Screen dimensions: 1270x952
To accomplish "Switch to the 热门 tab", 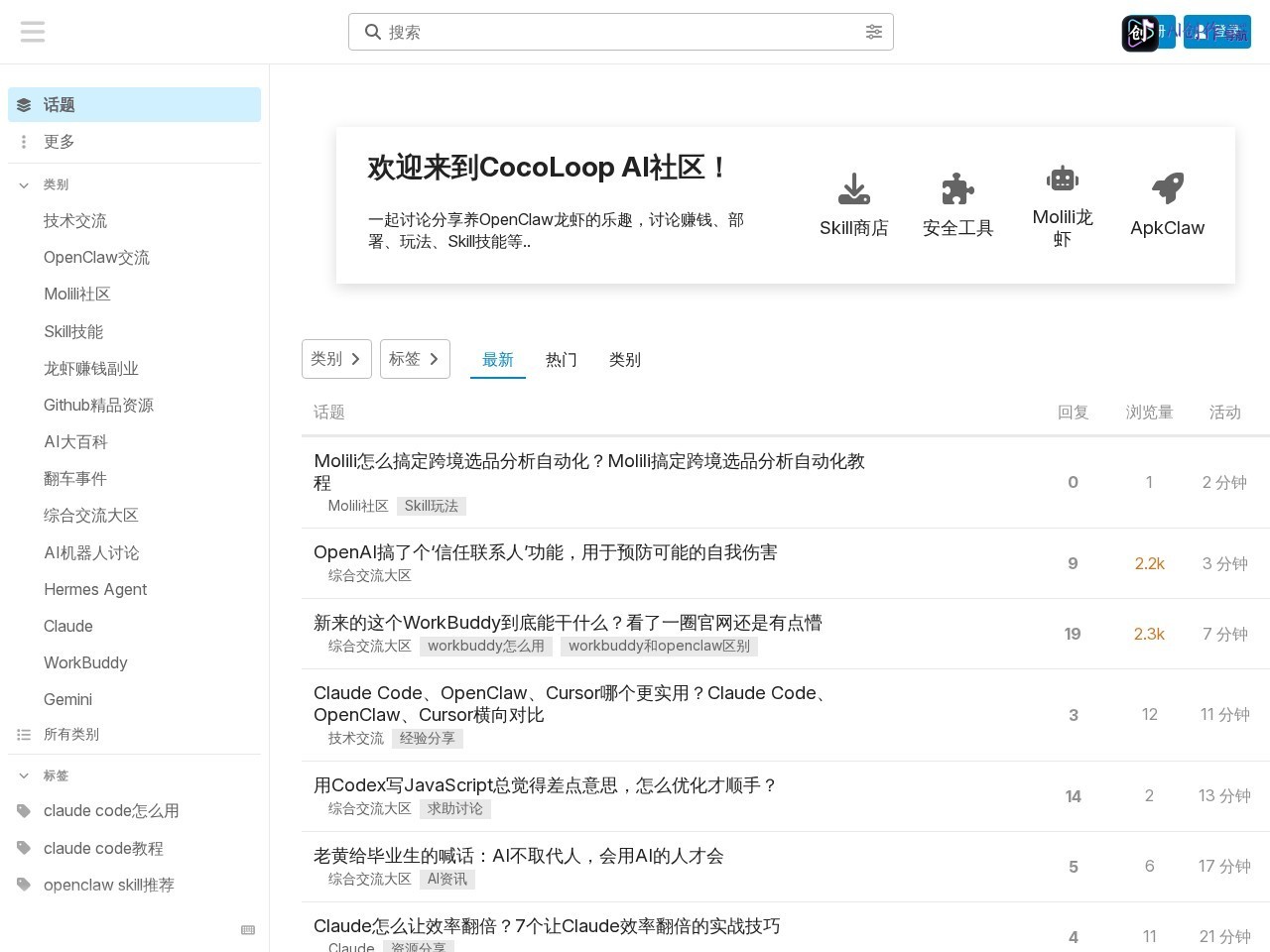I will [562, 360].
